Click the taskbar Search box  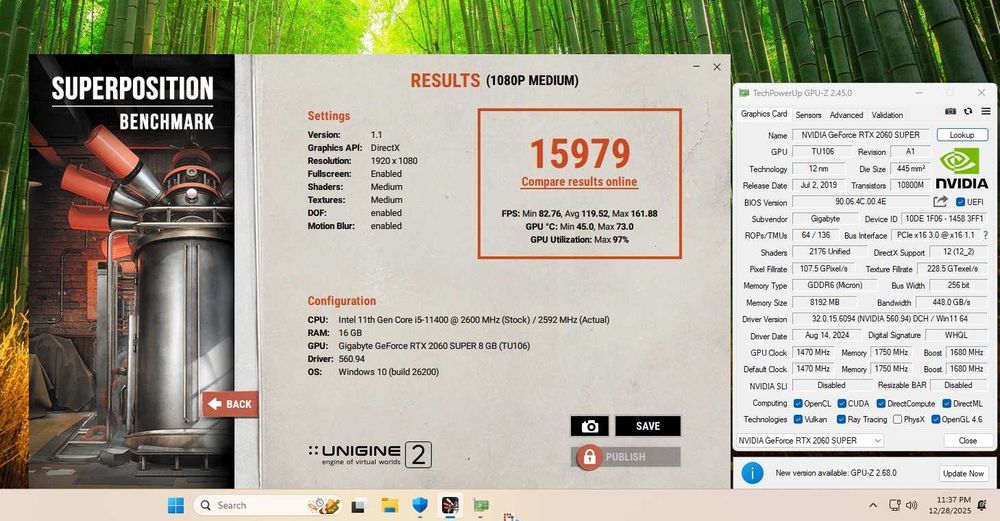coord(267,505)
